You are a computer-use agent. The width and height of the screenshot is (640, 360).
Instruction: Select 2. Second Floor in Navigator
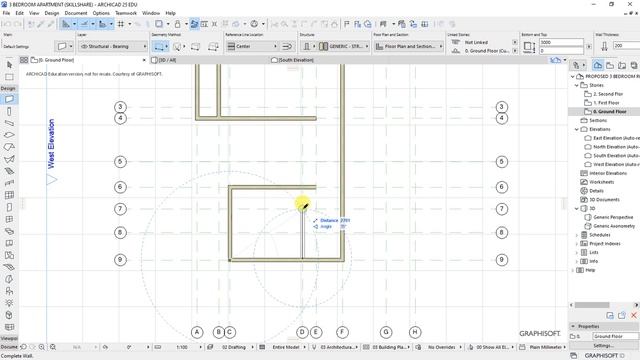pyautogui.click(x=608, y=94)
